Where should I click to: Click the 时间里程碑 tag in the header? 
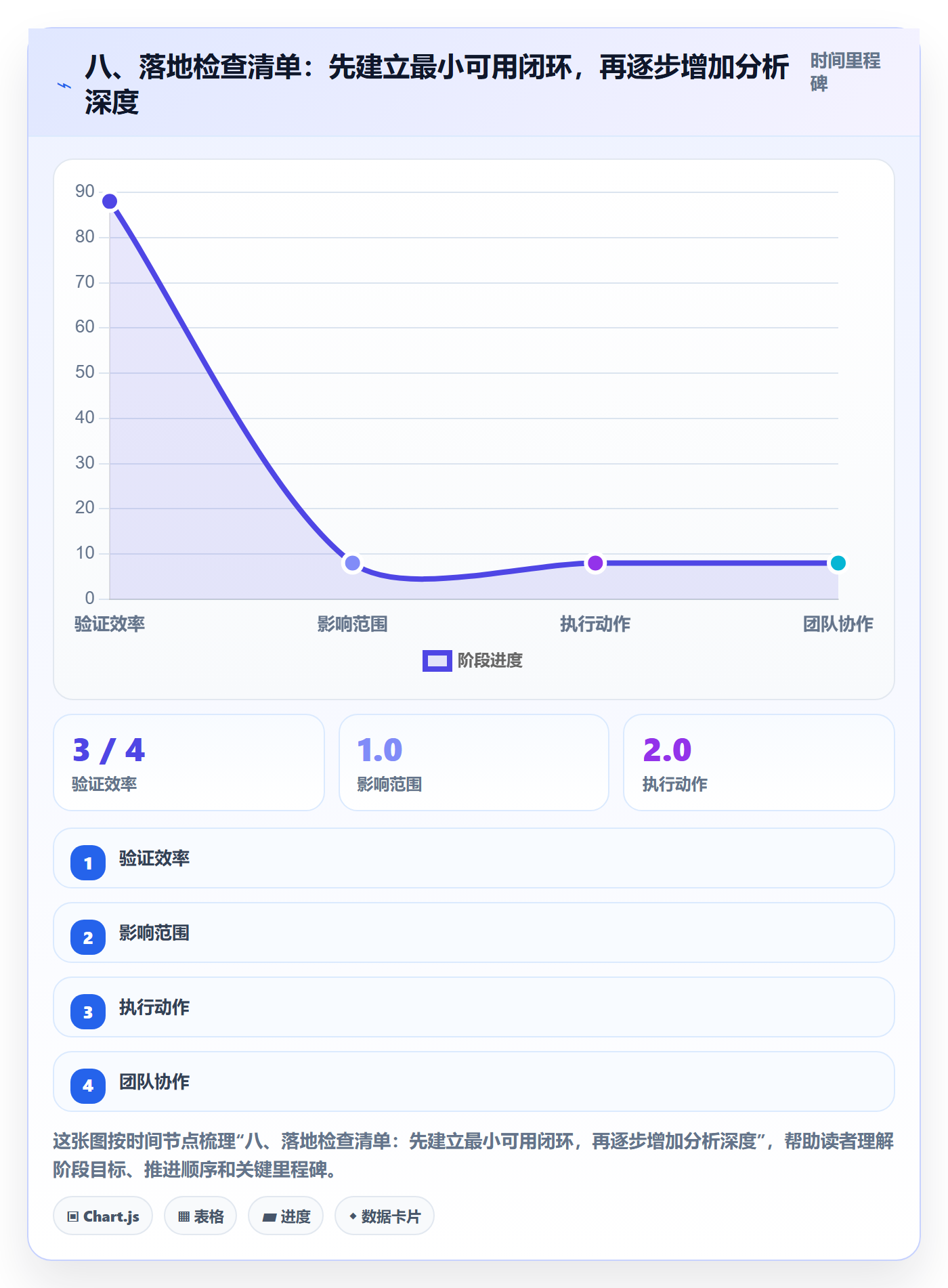point(845,72)
